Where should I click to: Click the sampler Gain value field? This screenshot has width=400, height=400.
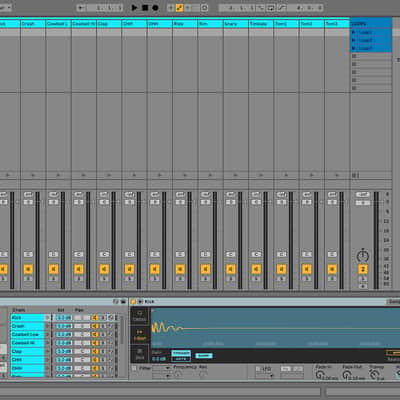coord(159,359)
